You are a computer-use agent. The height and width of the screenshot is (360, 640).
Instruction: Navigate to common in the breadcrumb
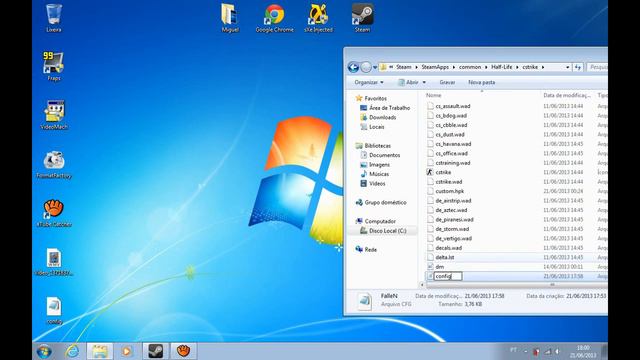470,67
